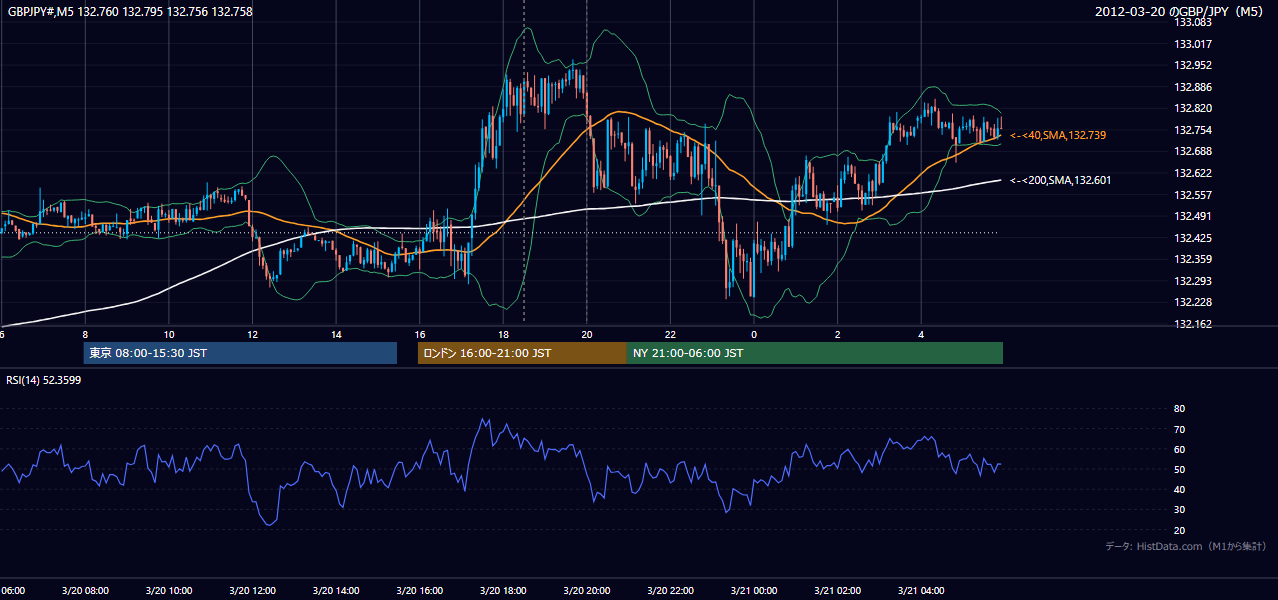Click the bottom time label 3/21 02:00
The height and width of the screenshot is (600, 1278).
pos(837,591)
